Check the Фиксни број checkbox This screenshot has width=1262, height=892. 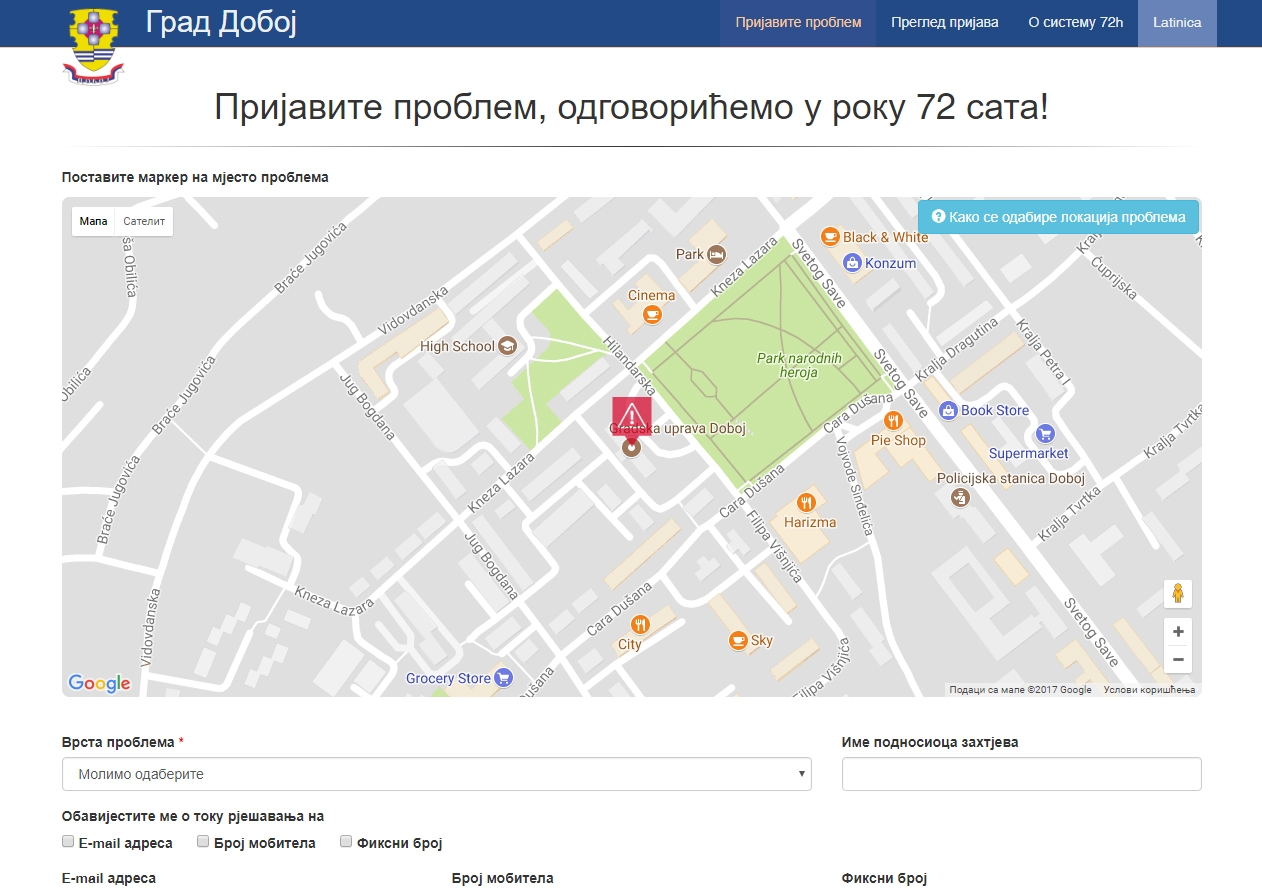click(x=345, y=841)
